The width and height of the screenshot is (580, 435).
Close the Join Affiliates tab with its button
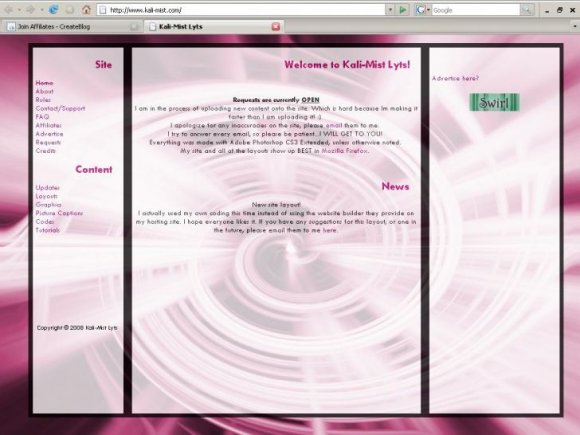click(x=134, y=27)
